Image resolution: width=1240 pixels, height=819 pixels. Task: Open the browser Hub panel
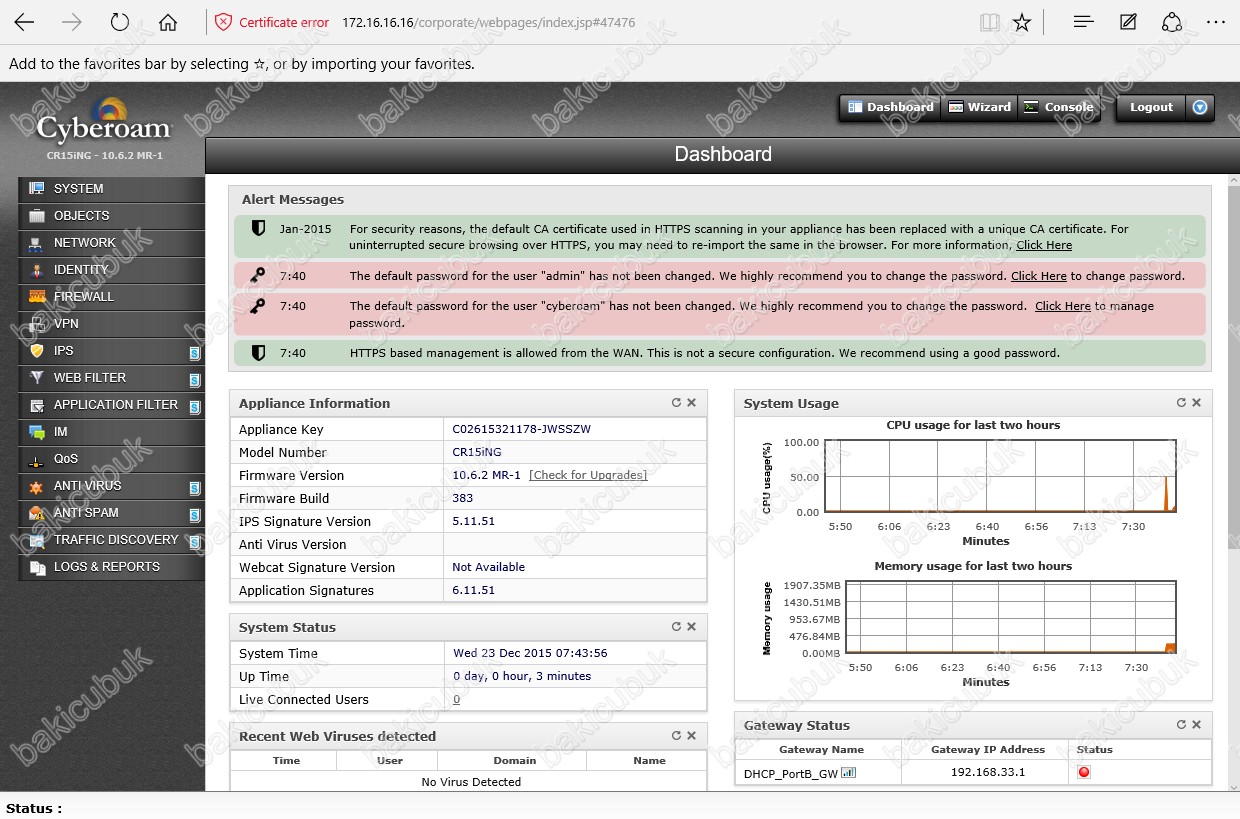click(1083, 22)
